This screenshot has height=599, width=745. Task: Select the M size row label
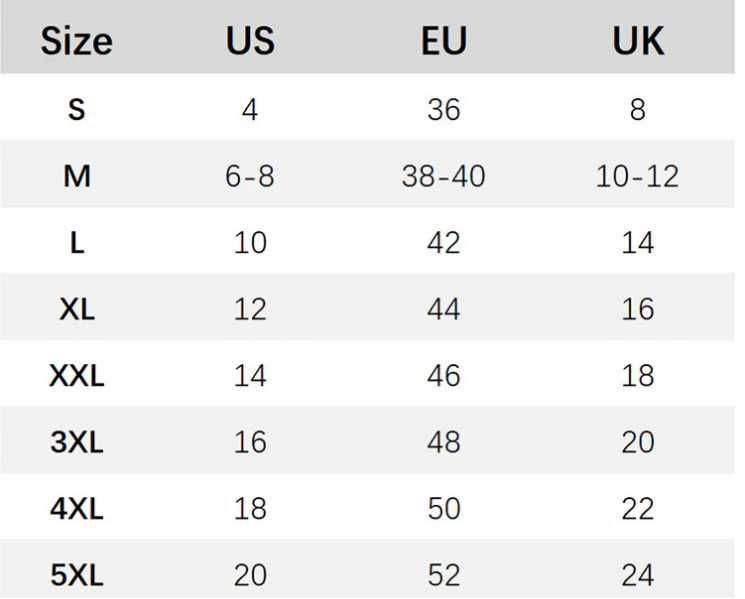tap(77, 176)
